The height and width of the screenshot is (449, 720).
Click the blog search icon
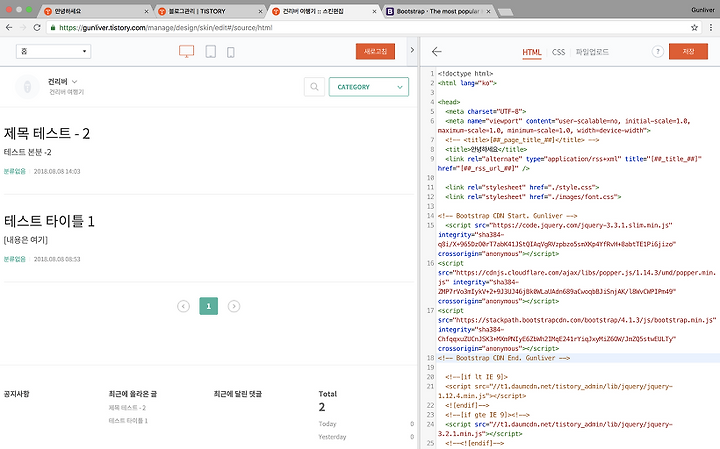point(315,87)
